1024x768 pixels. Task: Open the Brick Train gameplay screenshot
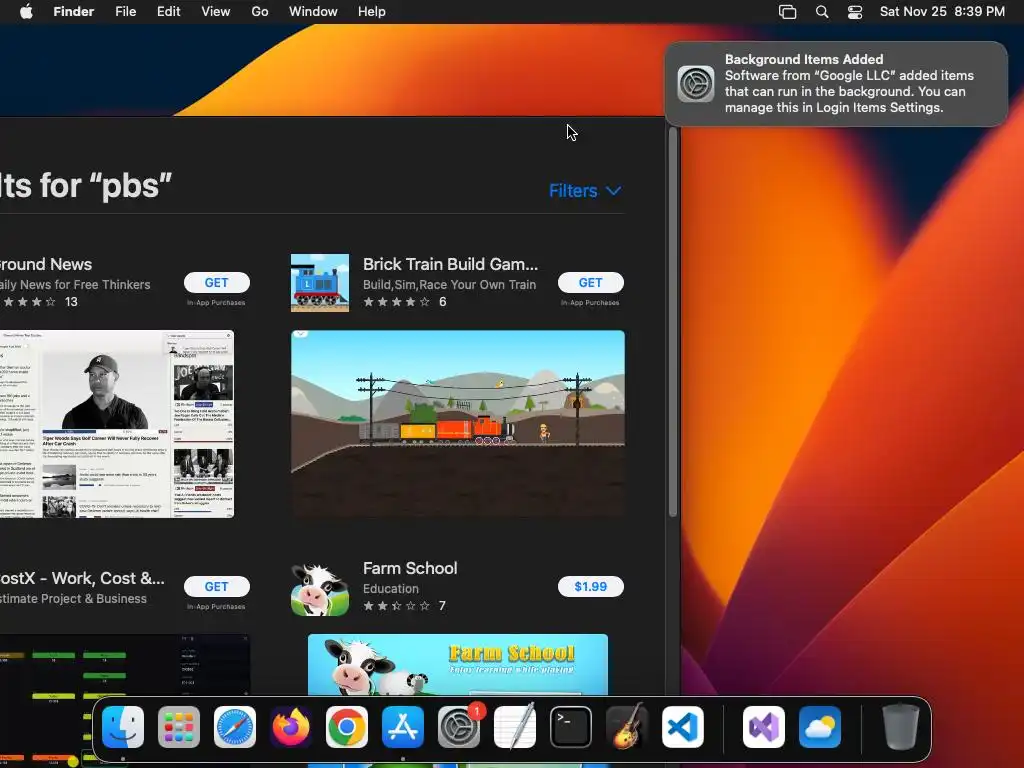[458, 424]
